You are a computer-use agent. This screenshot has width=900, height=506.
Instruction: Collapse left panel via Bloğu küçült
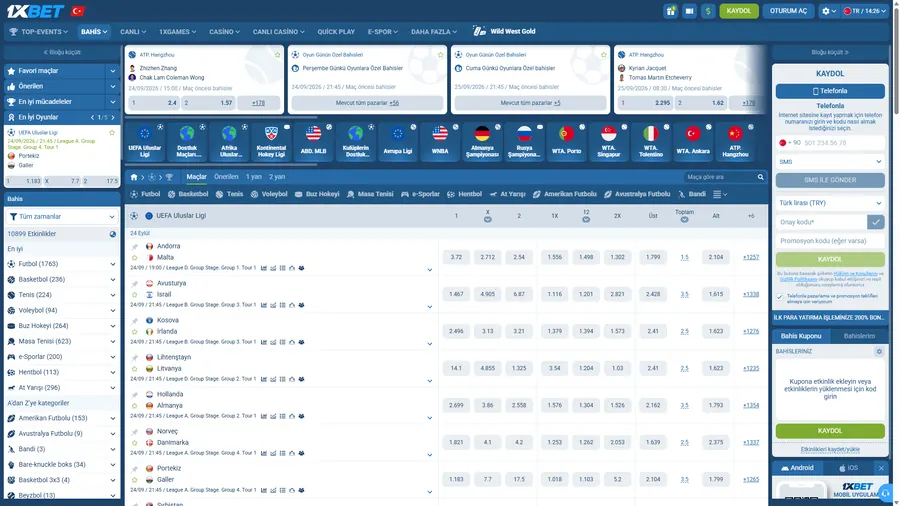pyautogui.click(x=62, y=52)
